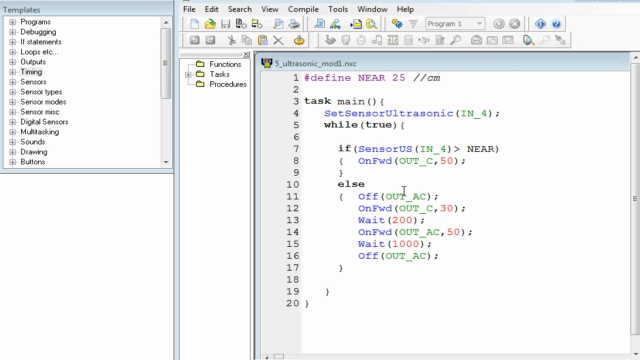This screenshot has height=360, width=640.
Task: Click the Download to brick icon
Action: coord(413,24)
